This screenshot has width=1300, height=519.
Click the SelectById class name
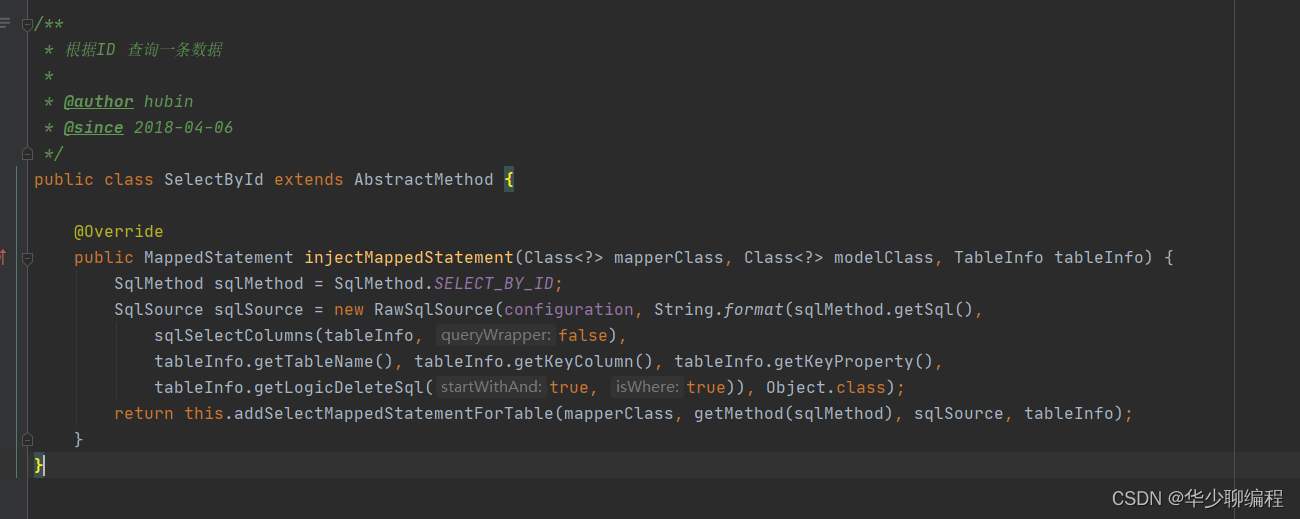pos(214,180)
